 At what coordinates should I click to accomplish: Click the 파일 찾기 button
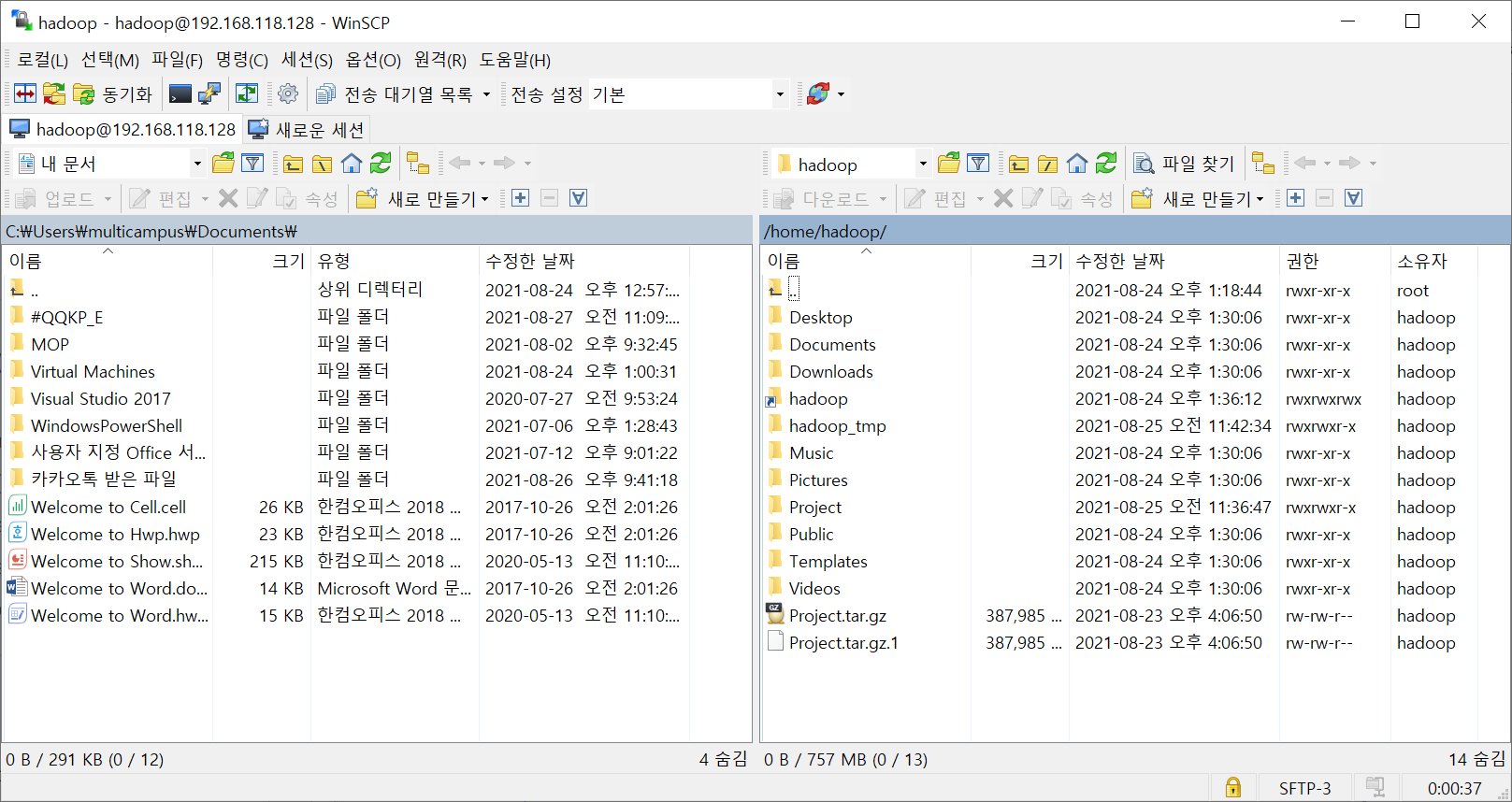point(1185,164)
